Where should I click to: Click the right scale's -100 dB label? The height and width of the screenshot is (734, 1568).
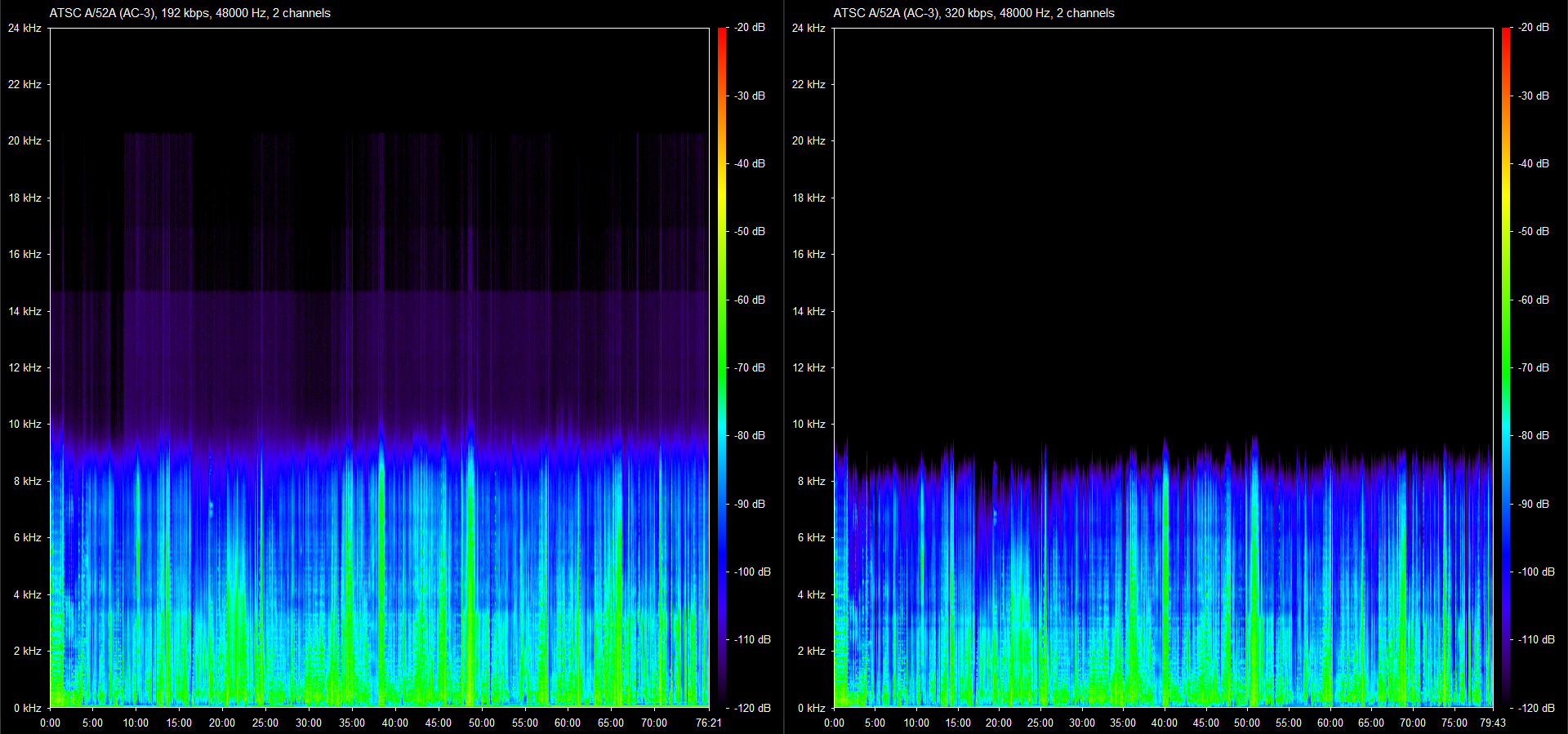point(1536,572)
